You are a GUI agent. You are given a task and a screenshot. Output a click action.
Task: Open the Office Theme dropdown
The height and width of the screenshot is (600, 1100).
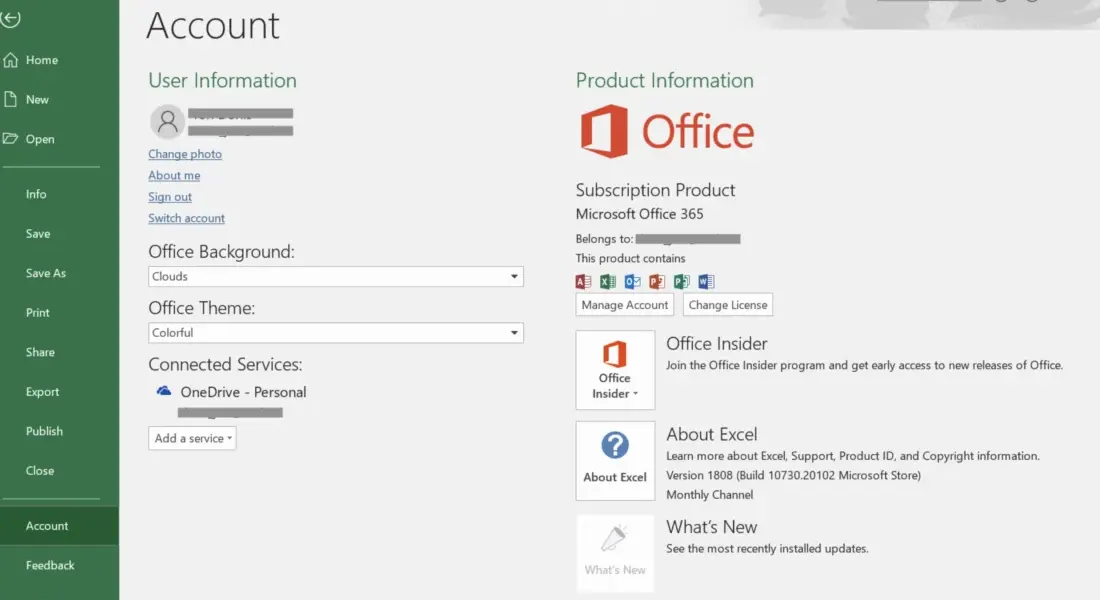point(335,333)
